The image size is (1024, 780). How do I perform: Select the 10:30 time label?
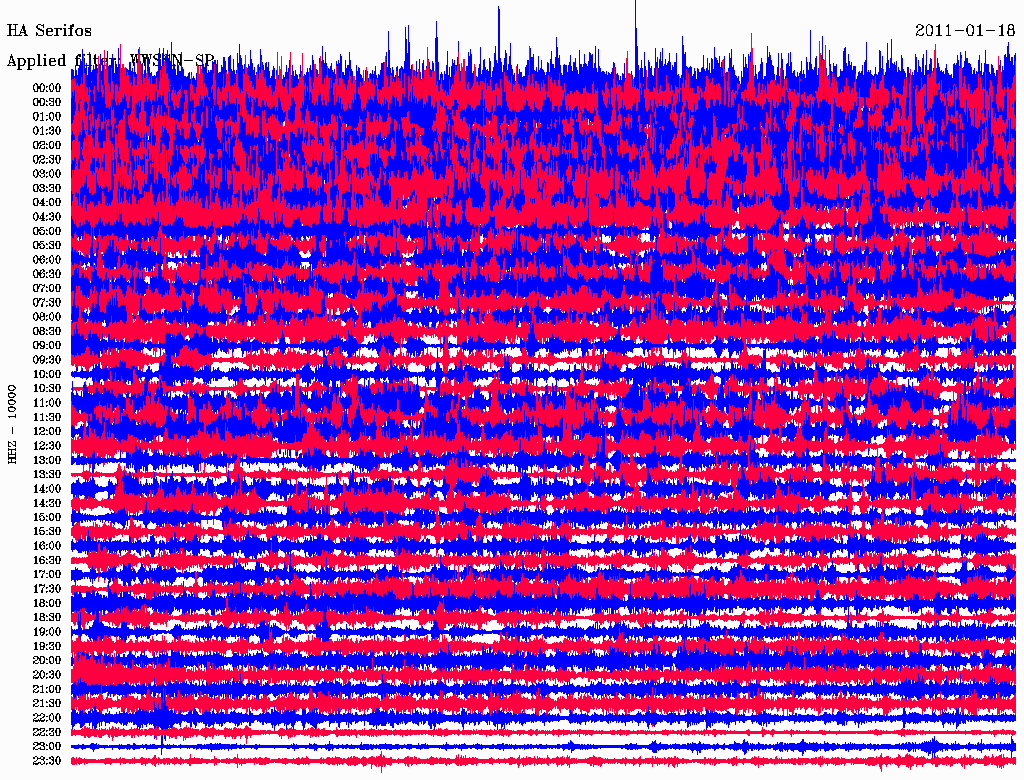(x=47, y=388)
